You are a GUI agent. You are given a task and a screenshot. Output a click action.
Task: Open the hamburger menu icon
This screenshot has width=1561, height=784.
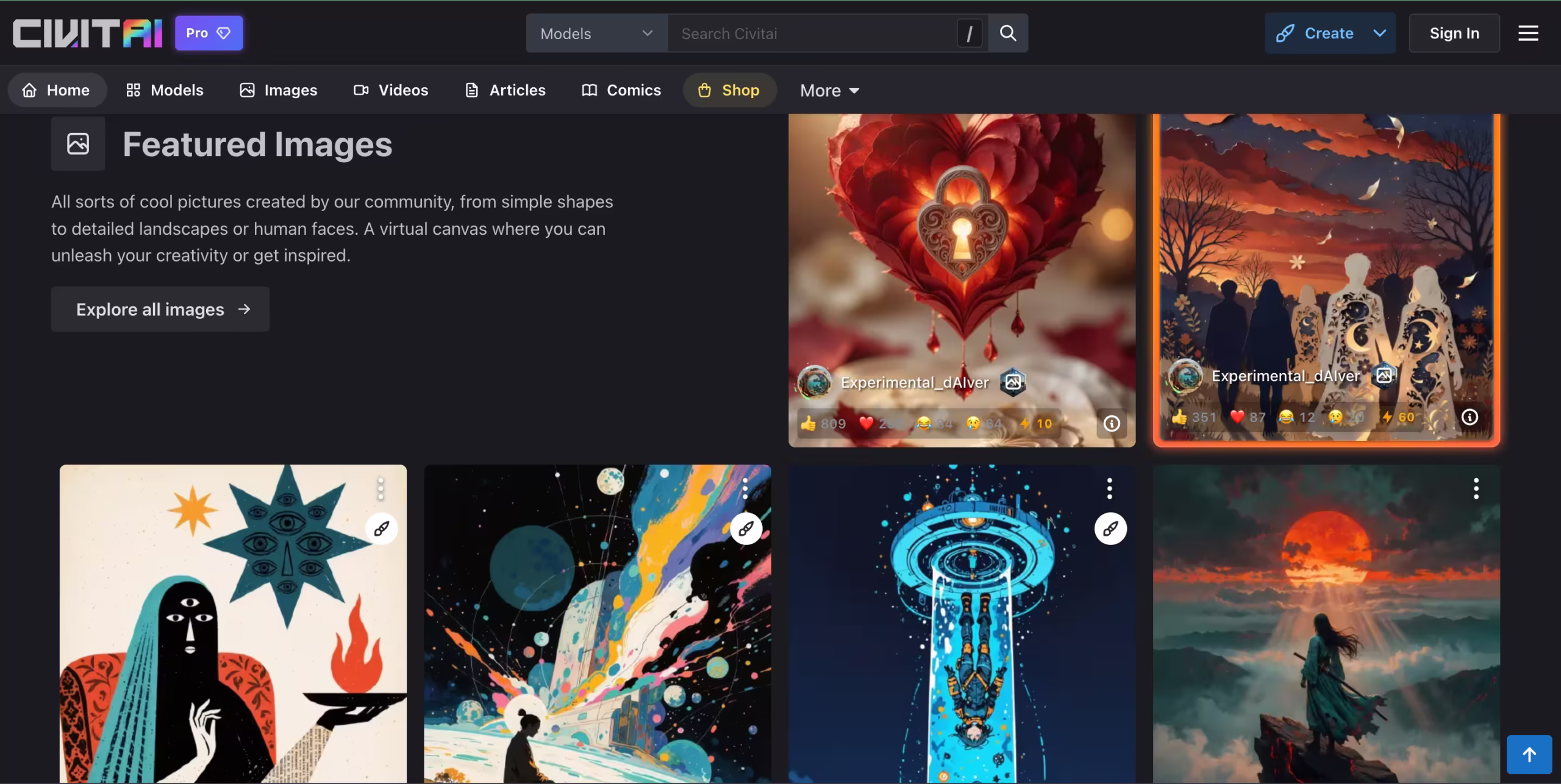(1528, 33)
